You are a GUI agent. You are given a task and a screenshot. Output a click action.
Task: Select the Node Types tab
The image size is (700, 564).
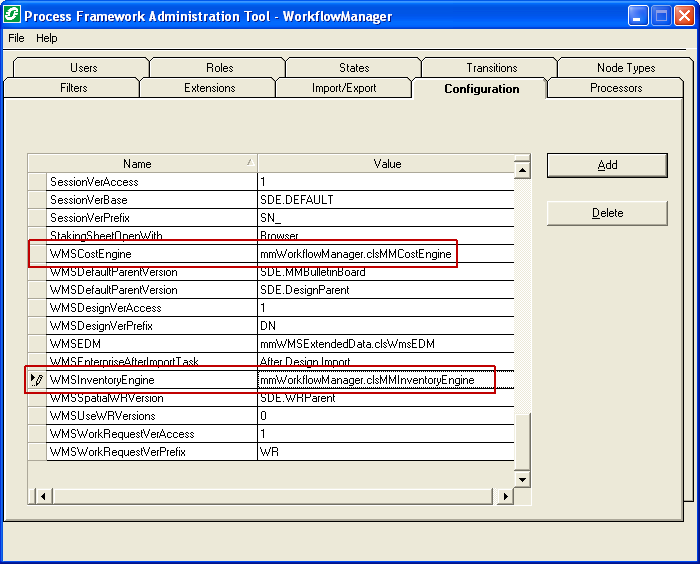tap(626, 68)
